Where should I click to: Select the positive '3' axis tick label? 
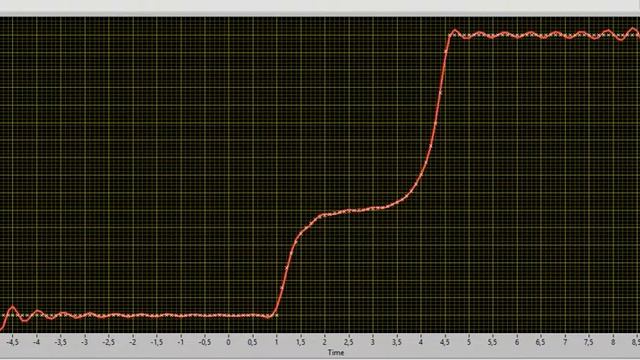tap(373, 342)
